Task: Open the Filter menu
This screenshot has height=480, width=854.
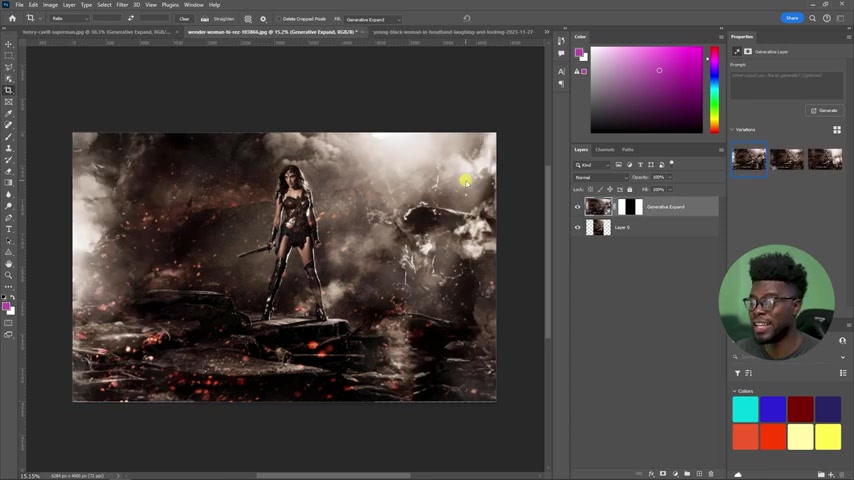Action: click(x=122, y=5)
